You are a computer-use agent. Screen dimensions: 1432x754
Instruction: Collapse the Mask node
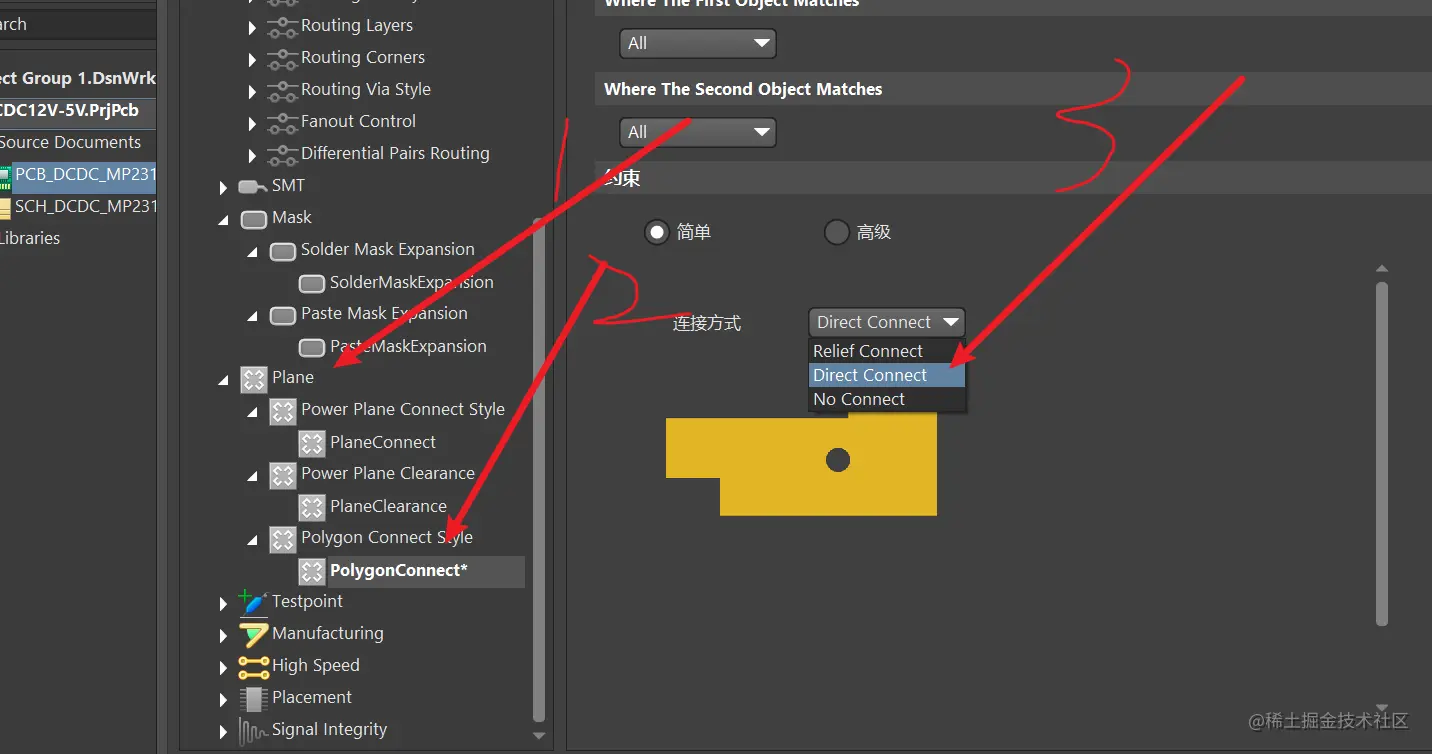pos(223,219)
